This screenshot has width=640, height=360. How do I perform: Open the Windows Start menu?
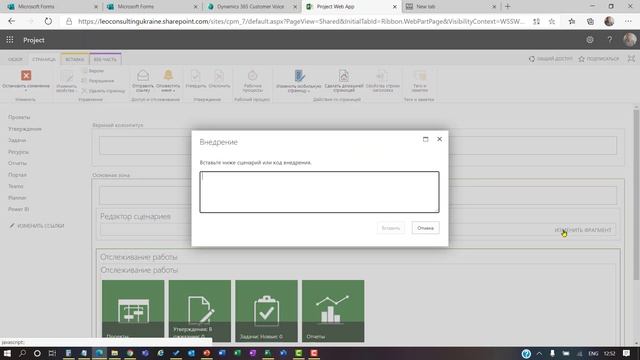[x=7, y=353]
